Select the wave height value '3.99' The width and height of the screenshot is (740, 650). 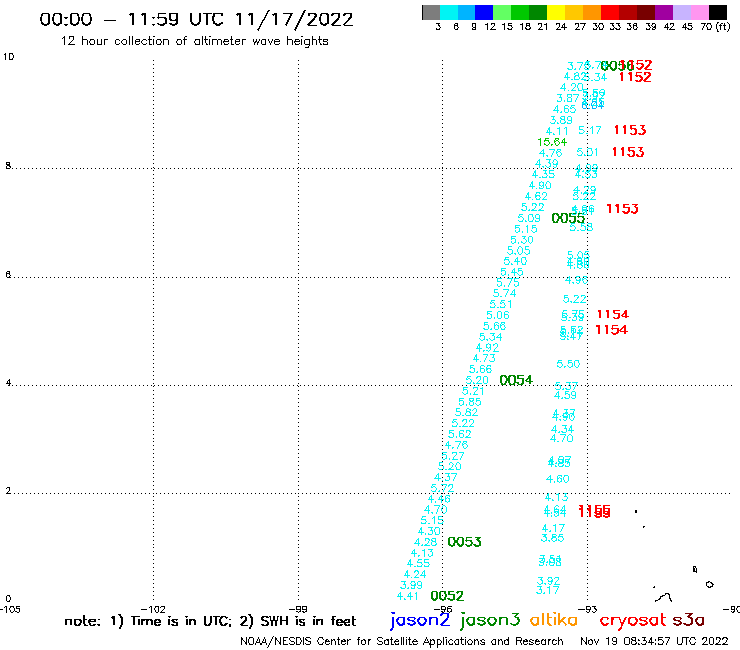(x=411, y=585)
